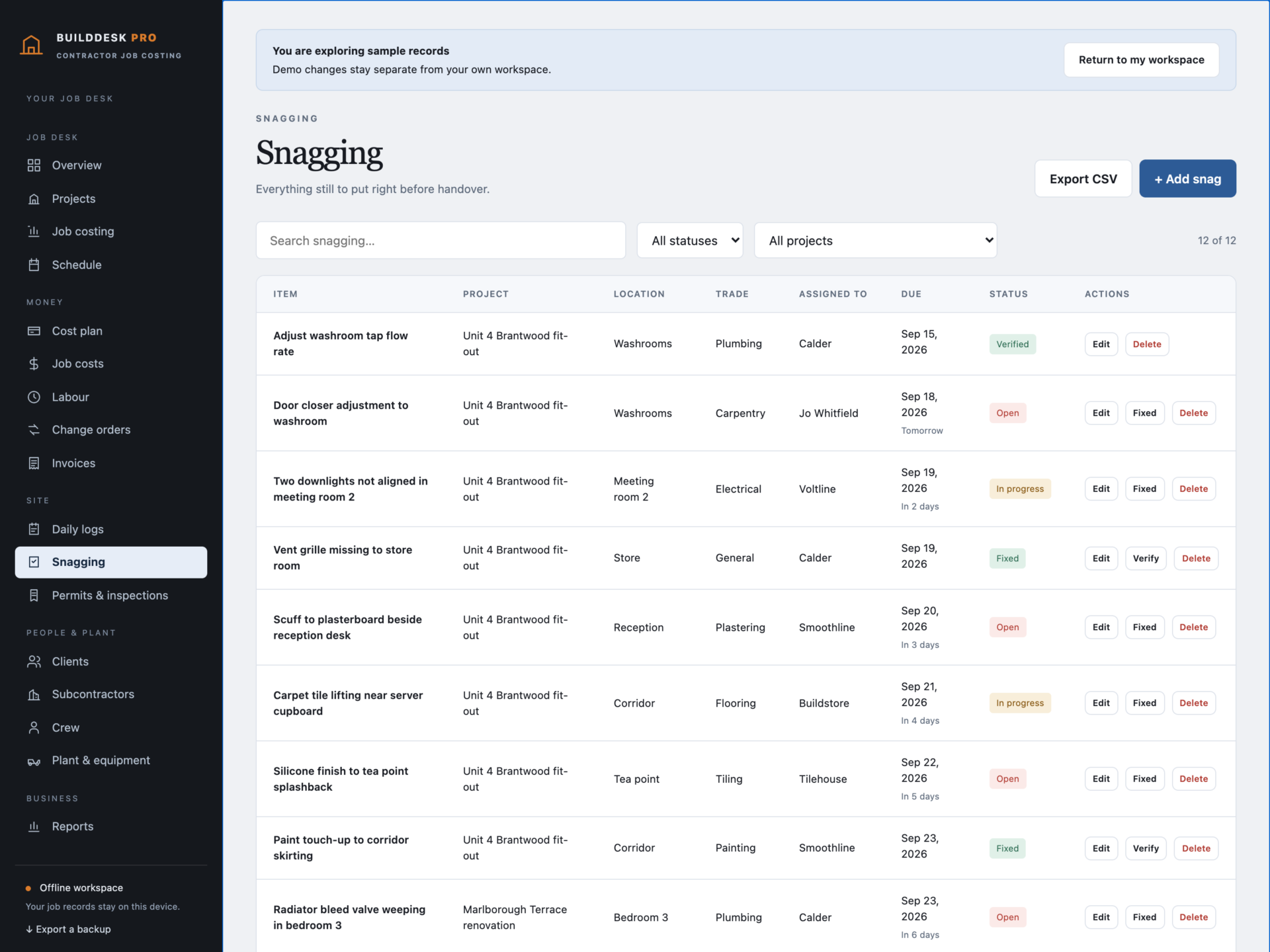Viewport: 1270px width, 952px height.
Task: Mark Carpet tile lifting snag as Fixed
Action: click(x=1144, y=703)
